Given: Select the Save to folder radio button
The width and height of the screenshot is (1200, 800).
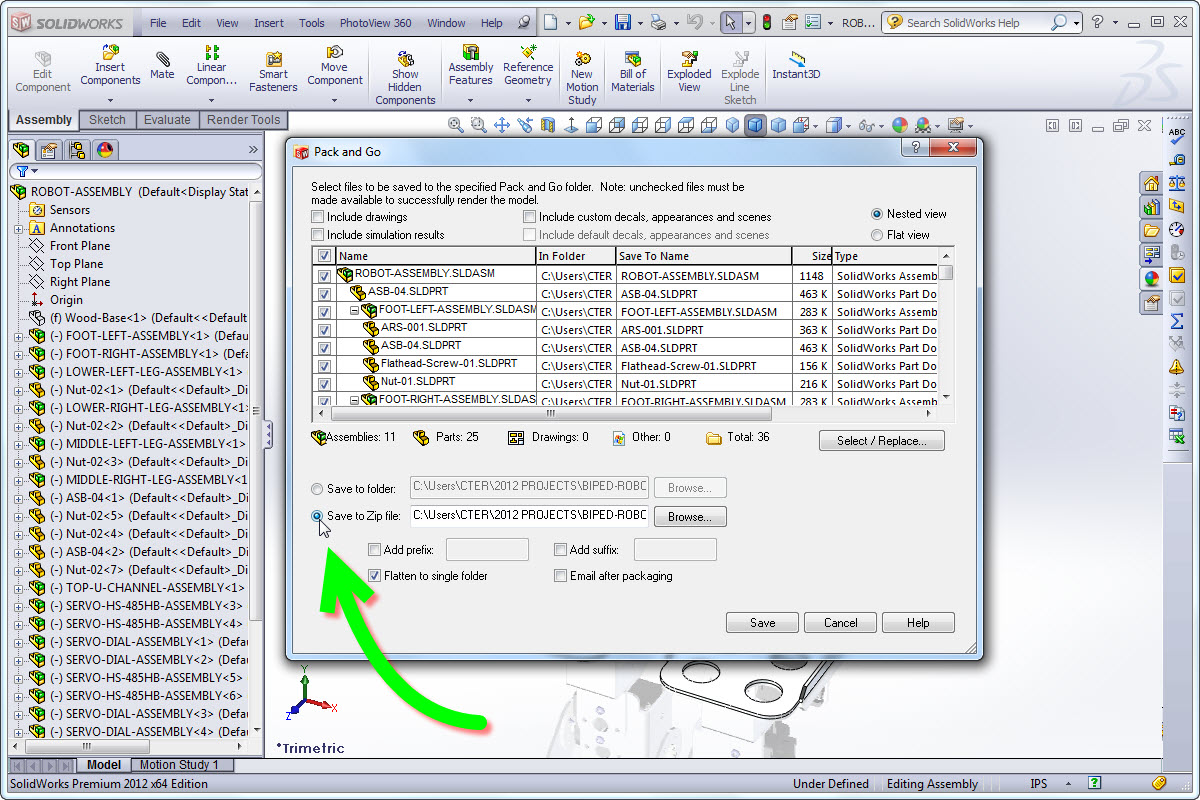Looking at the screenshot, I should pyautogui.click(x=318, y=489).
